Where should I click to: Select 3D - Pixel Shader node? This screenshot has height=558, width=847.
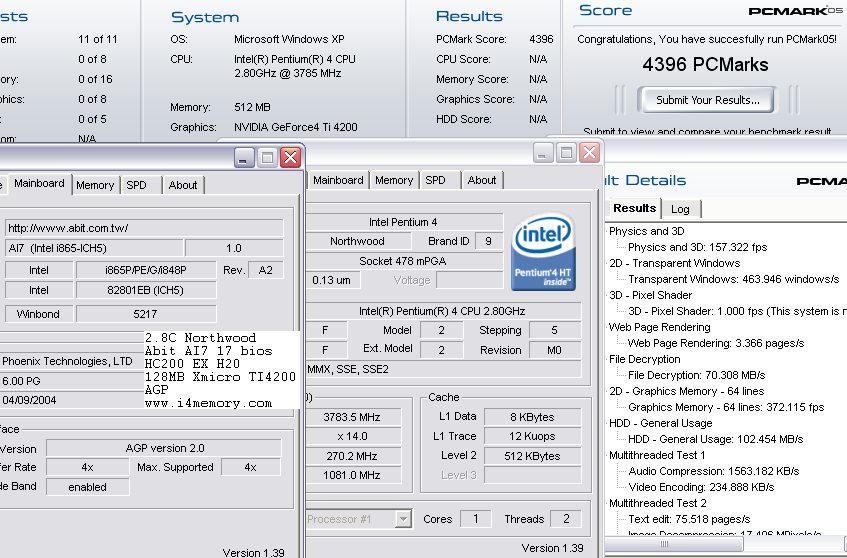click(x=650, y=295)
